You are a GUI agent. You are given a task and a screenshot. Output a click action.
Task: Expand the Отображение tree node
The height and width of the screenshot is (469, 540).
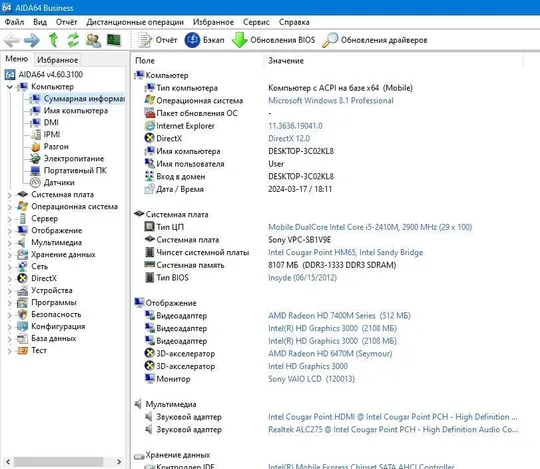10,231
